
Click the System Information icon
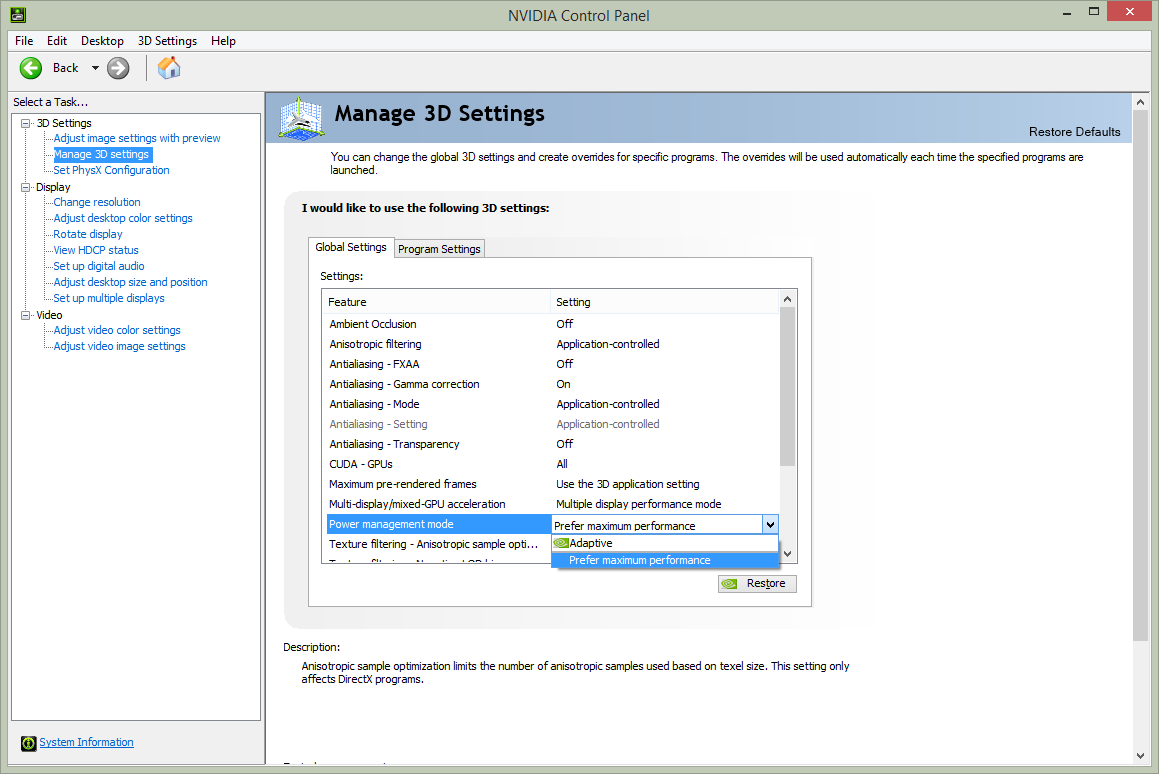28,743
